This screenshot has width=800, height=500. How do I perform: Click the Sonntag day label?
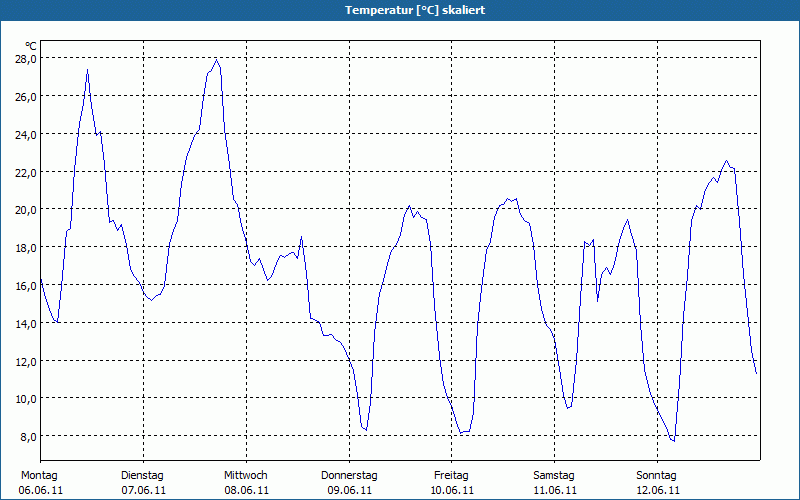tap(657, 476)
